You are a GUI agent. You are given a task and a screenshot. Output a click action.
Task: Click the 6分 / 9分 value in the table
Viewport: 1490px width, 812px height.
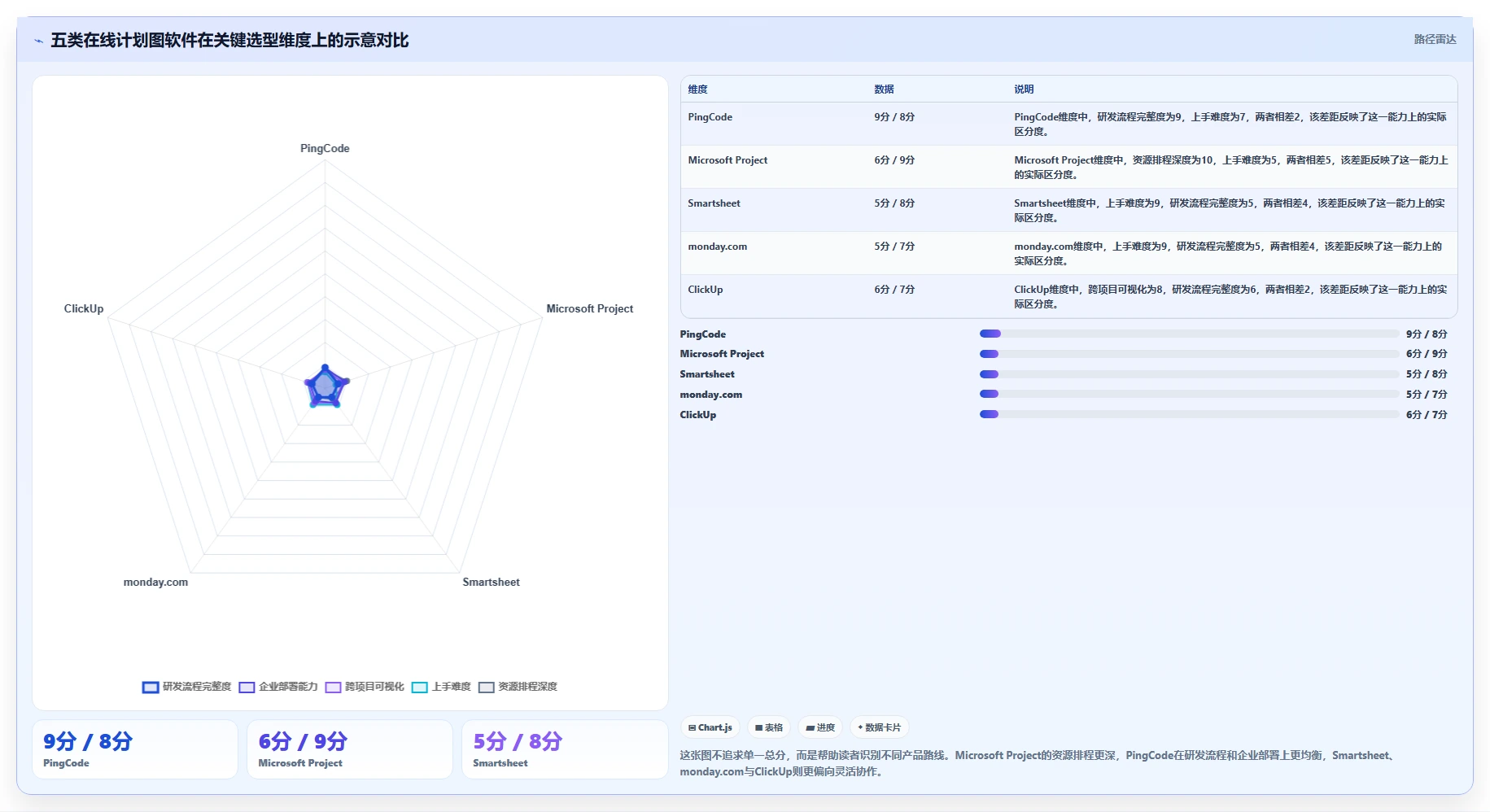click(894, 160)
